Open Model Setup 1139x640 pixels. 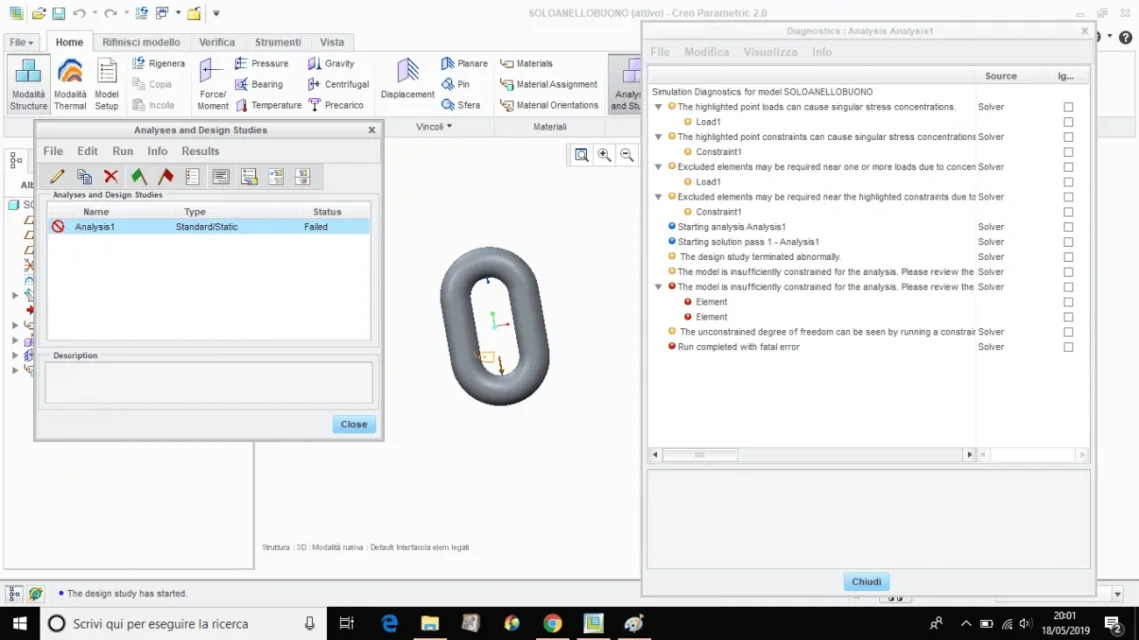(107, 84)
